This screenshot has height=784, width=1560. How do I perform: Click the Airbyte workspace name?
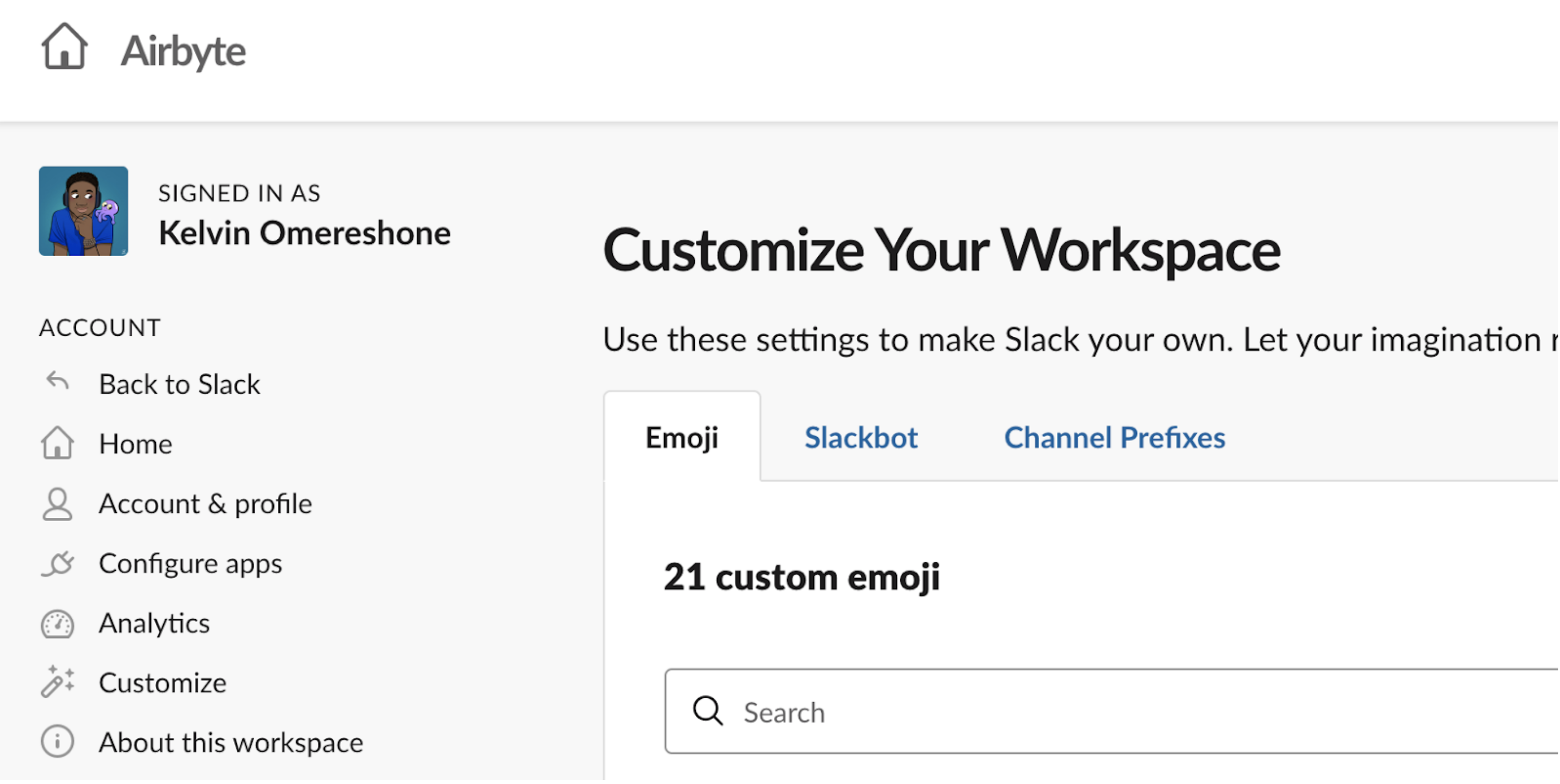[x=183, y=51]
